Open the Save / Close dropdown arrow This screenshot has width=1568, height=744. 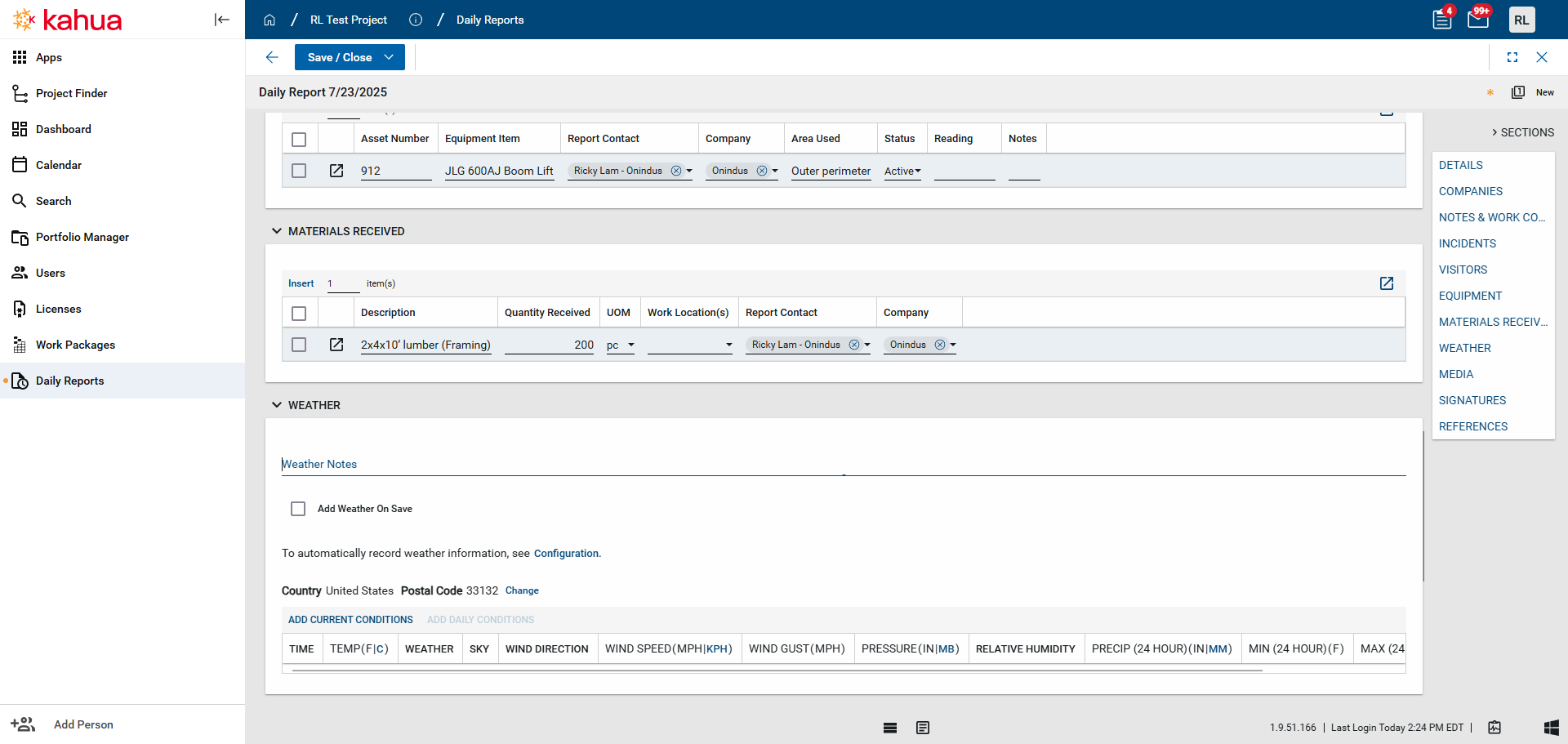coord(389,57)
